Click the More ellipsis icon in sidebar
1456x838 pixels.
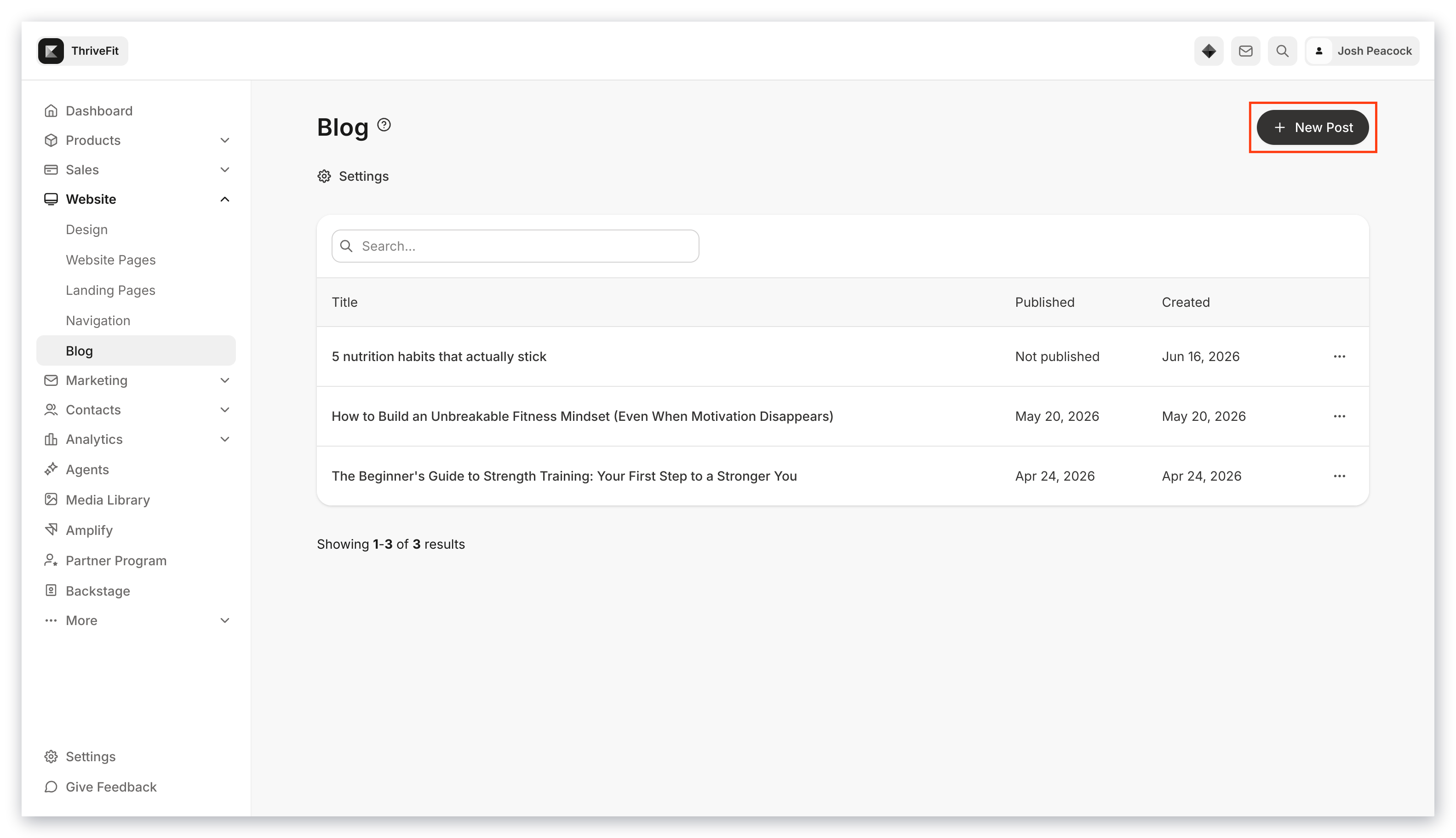(51, 620)
